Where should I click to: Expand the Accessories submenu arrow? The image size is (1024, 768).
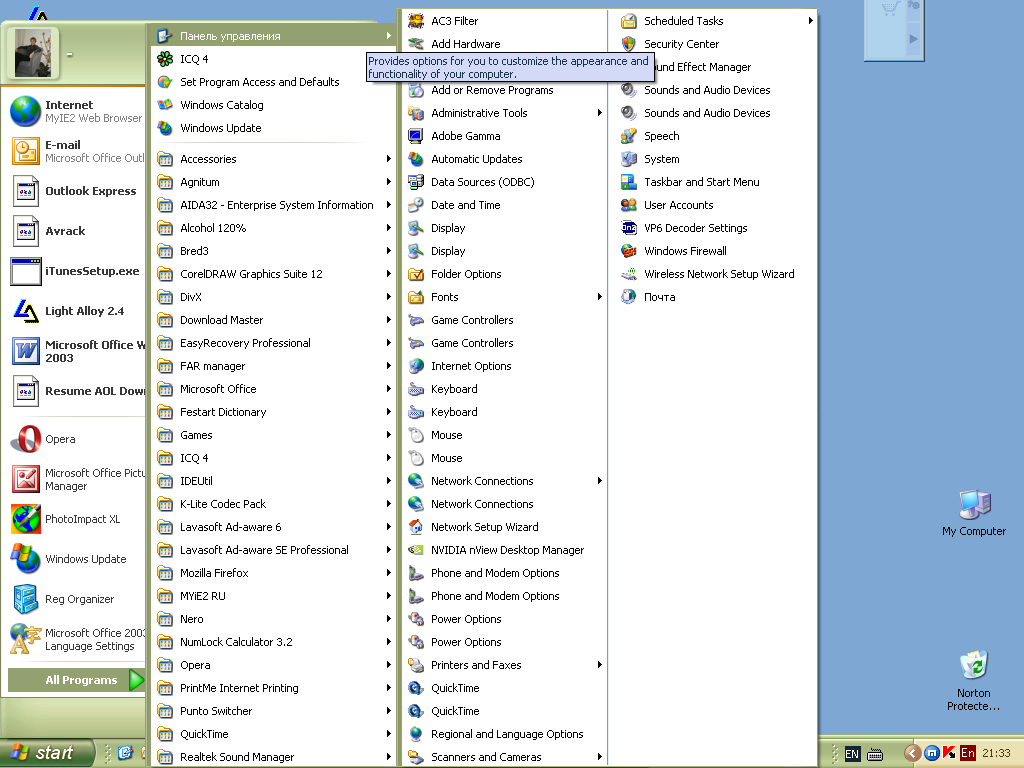(389, 159)
